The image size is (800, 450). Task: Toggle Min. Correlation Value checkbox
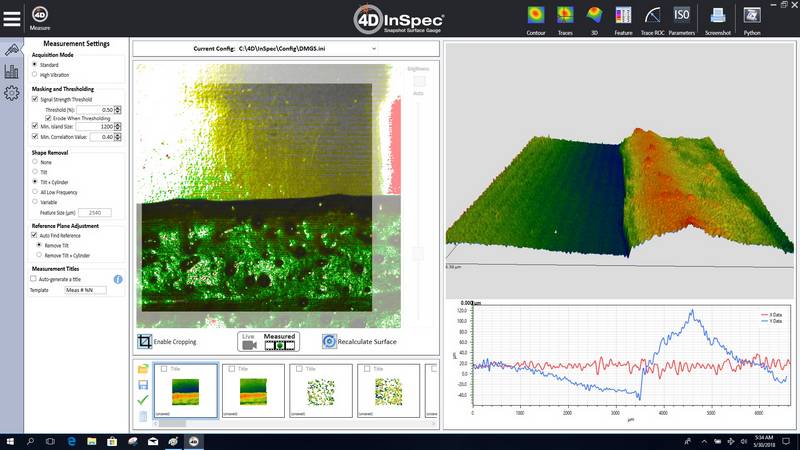(35, 136)
